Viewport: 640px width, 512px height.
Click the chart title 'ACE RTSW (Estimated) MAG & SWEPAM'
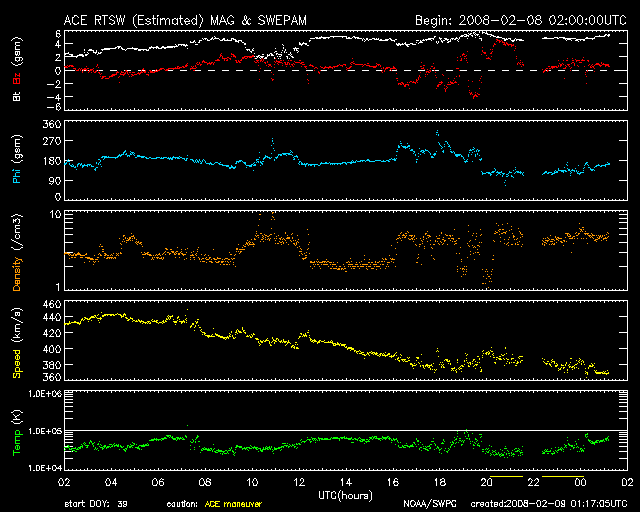coord(185,20)
